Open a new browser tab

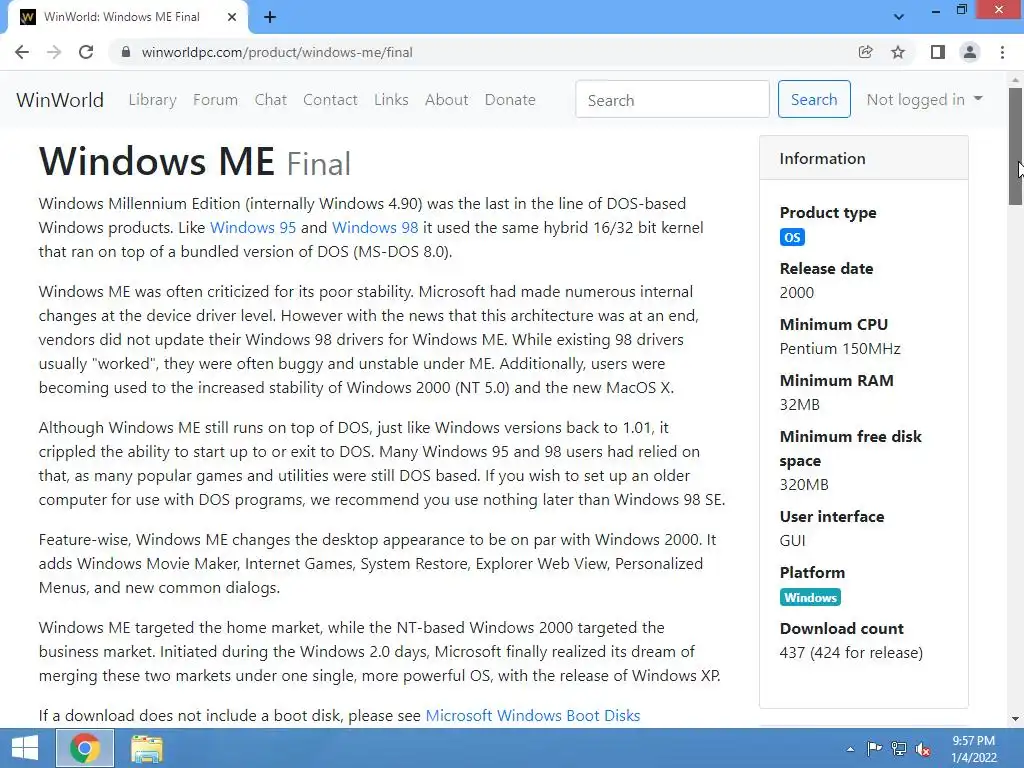270,17
